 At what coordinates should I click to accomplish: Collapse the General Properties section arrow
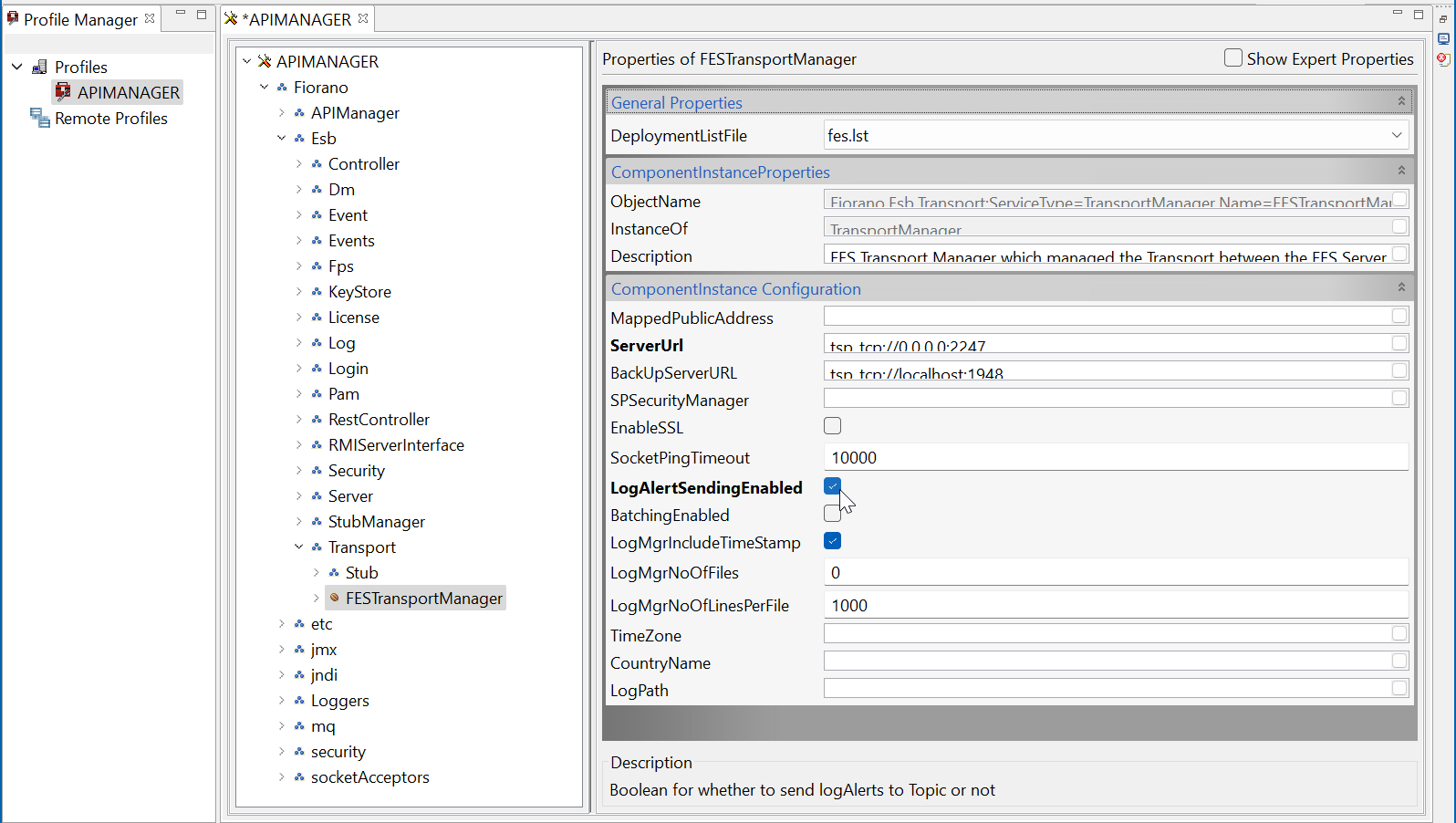1401,101
